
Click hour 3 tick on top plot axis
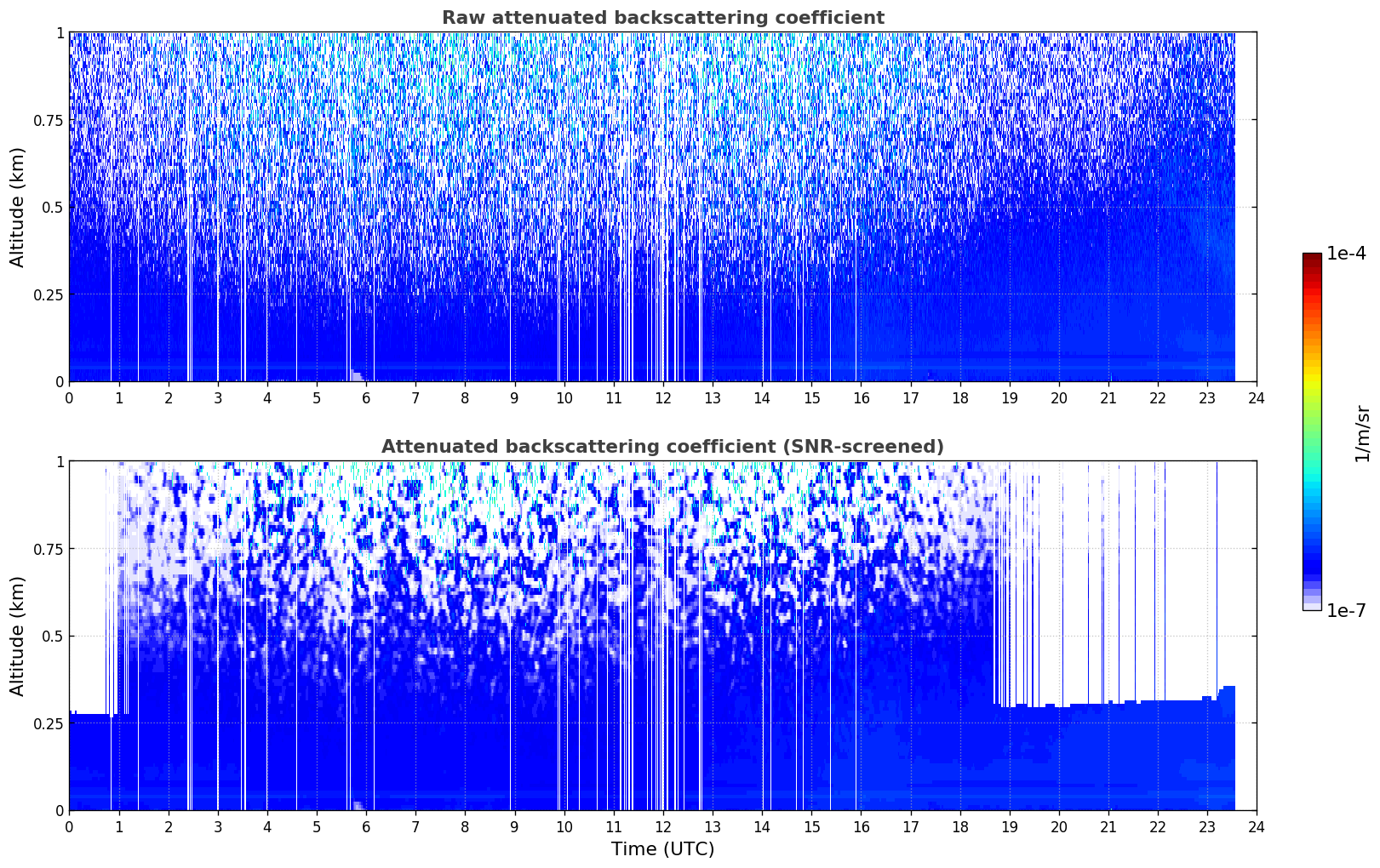[218, 397]
